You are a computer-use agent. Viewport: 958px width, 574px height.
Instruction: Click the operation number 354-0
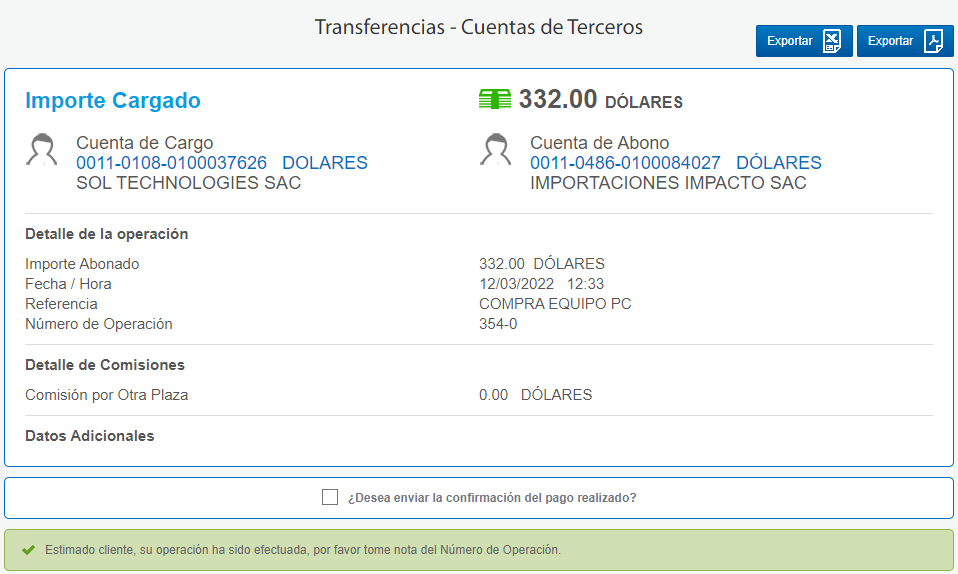point(498,324)
